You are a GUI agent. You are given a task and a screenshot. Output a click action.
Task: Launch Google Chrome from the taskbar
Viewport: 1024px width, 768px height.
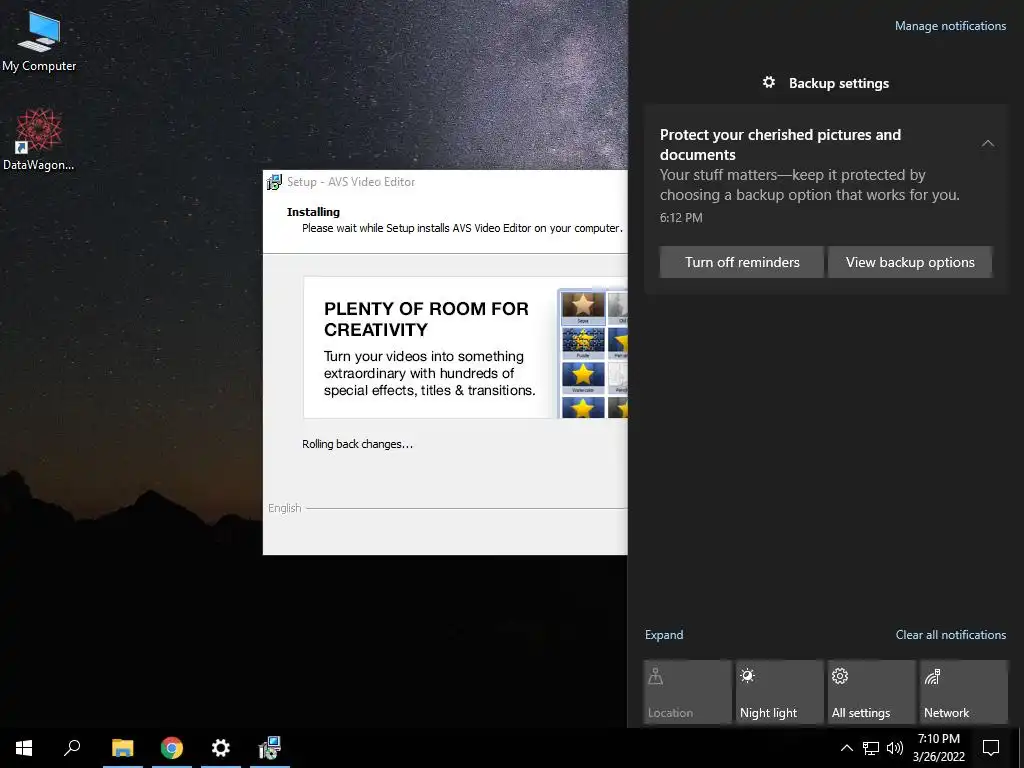(172, 748)
